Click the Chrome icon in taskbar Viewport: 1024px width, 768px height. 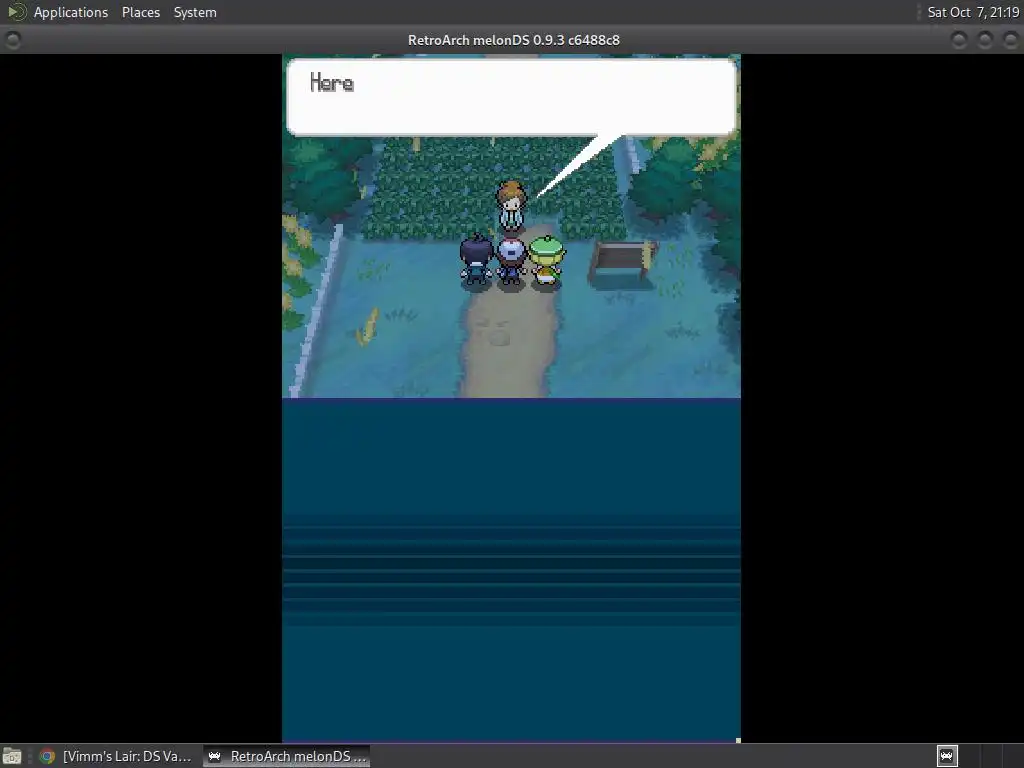[x=47, y=756]
